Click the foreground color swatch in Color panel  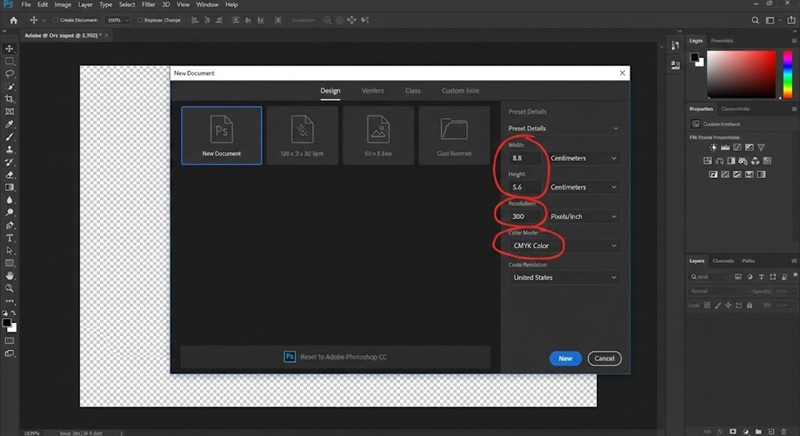(x=695, y=57)
